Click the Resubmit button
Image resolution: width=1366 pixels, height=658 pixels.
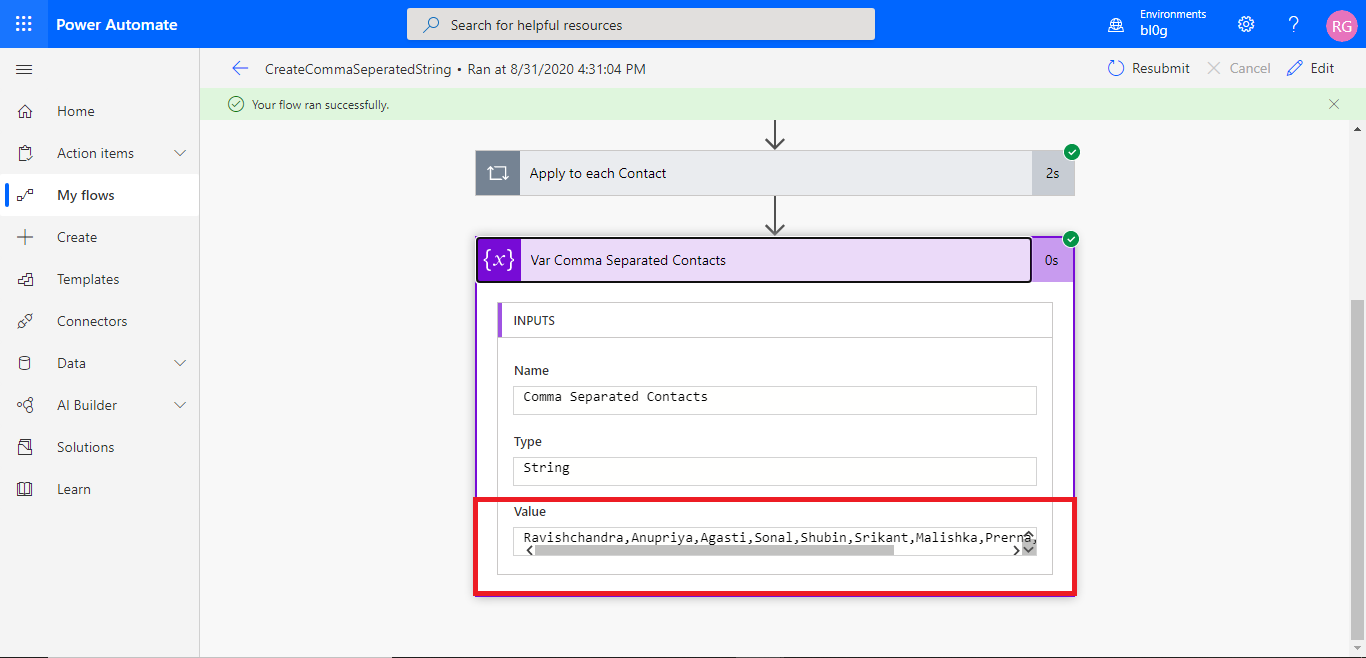[1148, 67]
